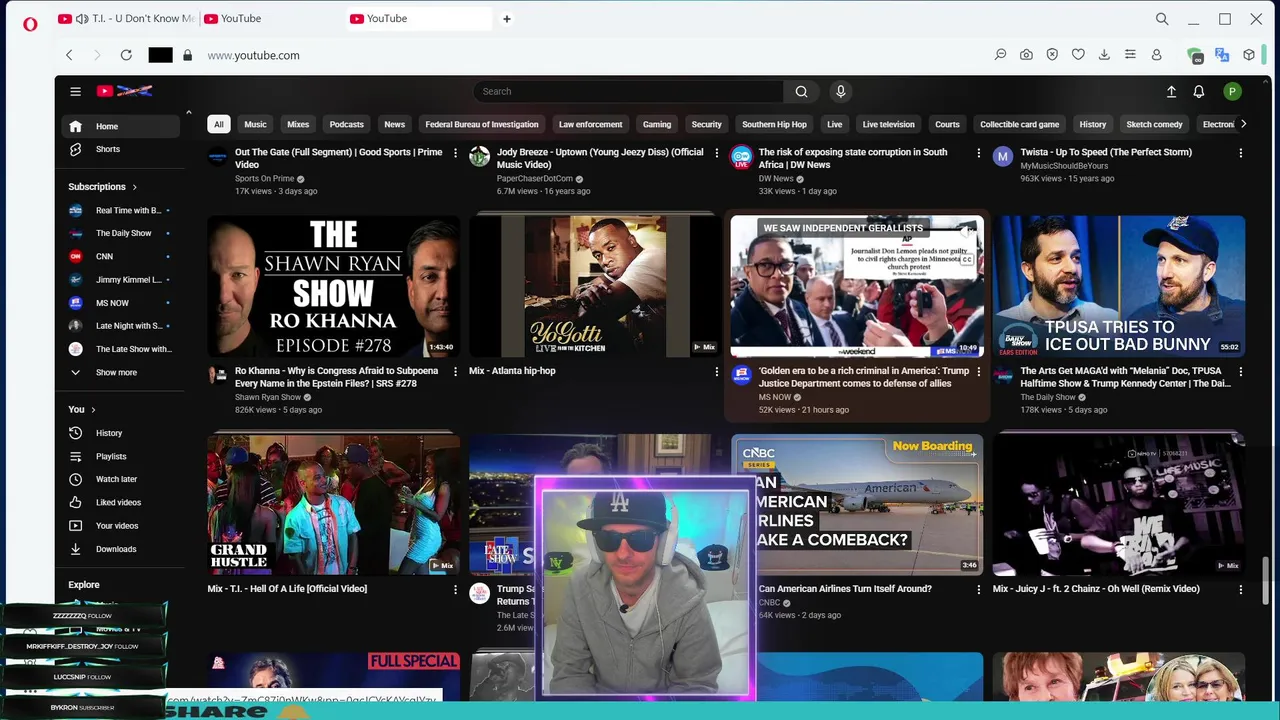Viewport: 1280px width, 720px height.
Task: Open Your videos in sidebar
Action: 120,526
